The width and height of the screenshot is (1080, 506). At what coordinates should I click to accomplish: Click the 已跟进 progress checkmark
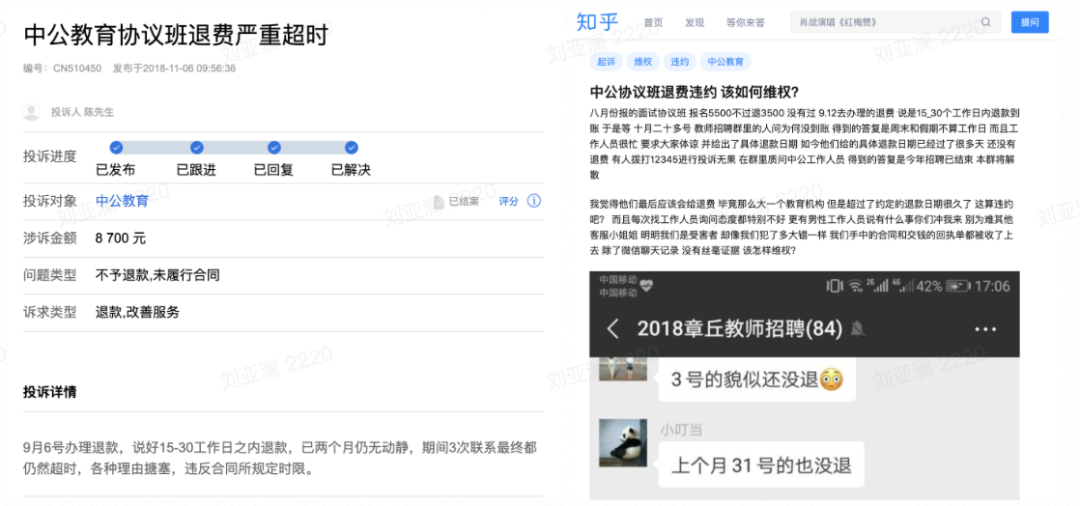pyautogui.click(x=196, y=148)
